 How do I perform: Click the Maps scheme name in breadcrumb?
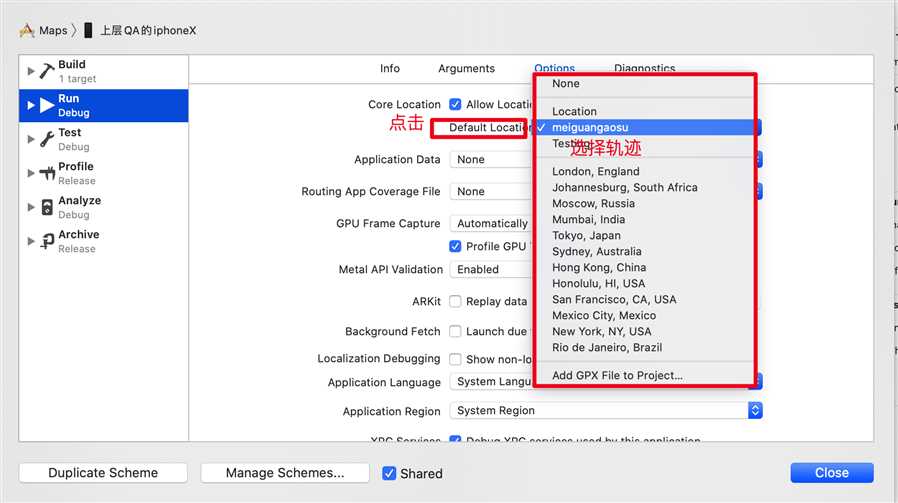[53, 30]
